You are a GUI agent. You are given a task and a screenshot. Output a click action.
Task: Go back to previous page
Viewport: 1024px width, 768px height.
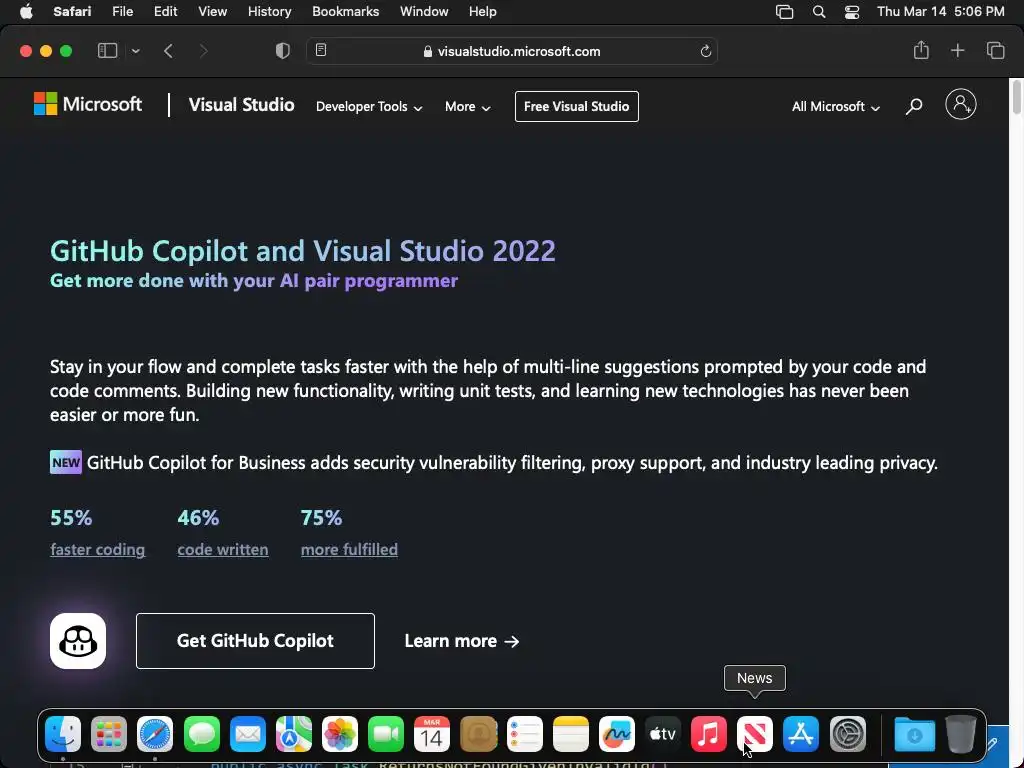(168, 51)
